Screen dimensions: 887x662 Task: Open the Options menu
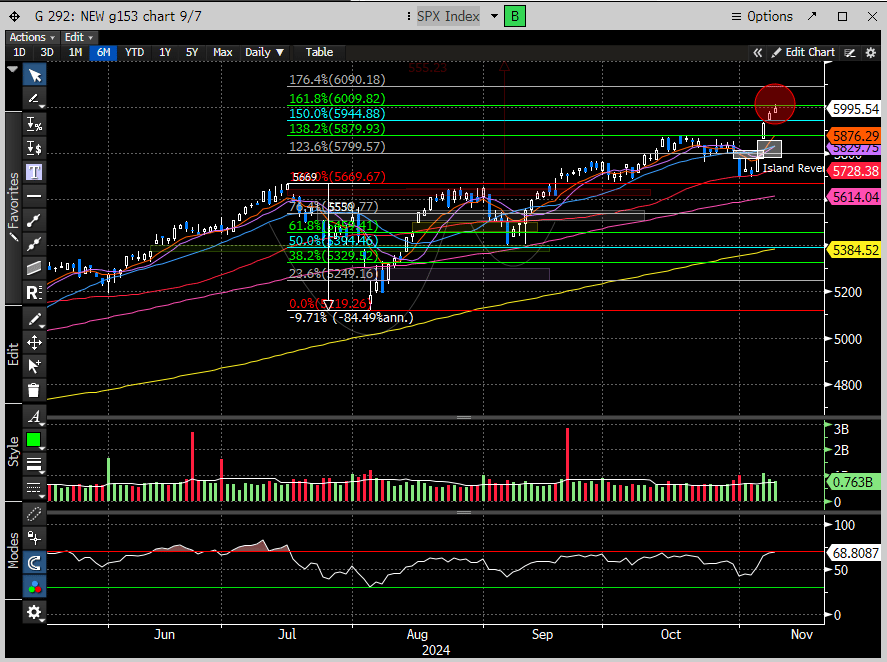[762, 16]
